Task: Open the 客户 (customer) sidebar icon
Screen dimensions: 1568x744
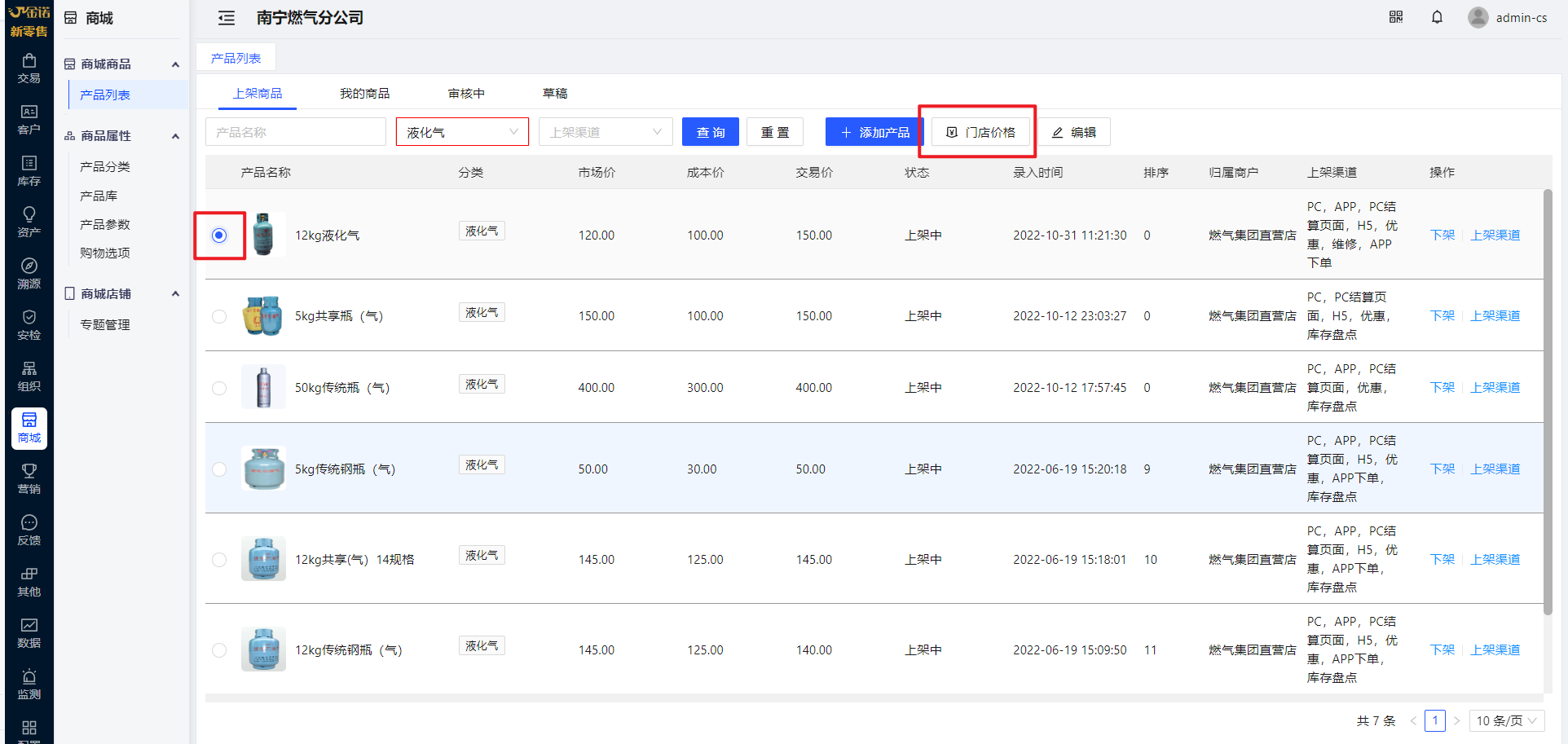Action: [x=29, y=120]
